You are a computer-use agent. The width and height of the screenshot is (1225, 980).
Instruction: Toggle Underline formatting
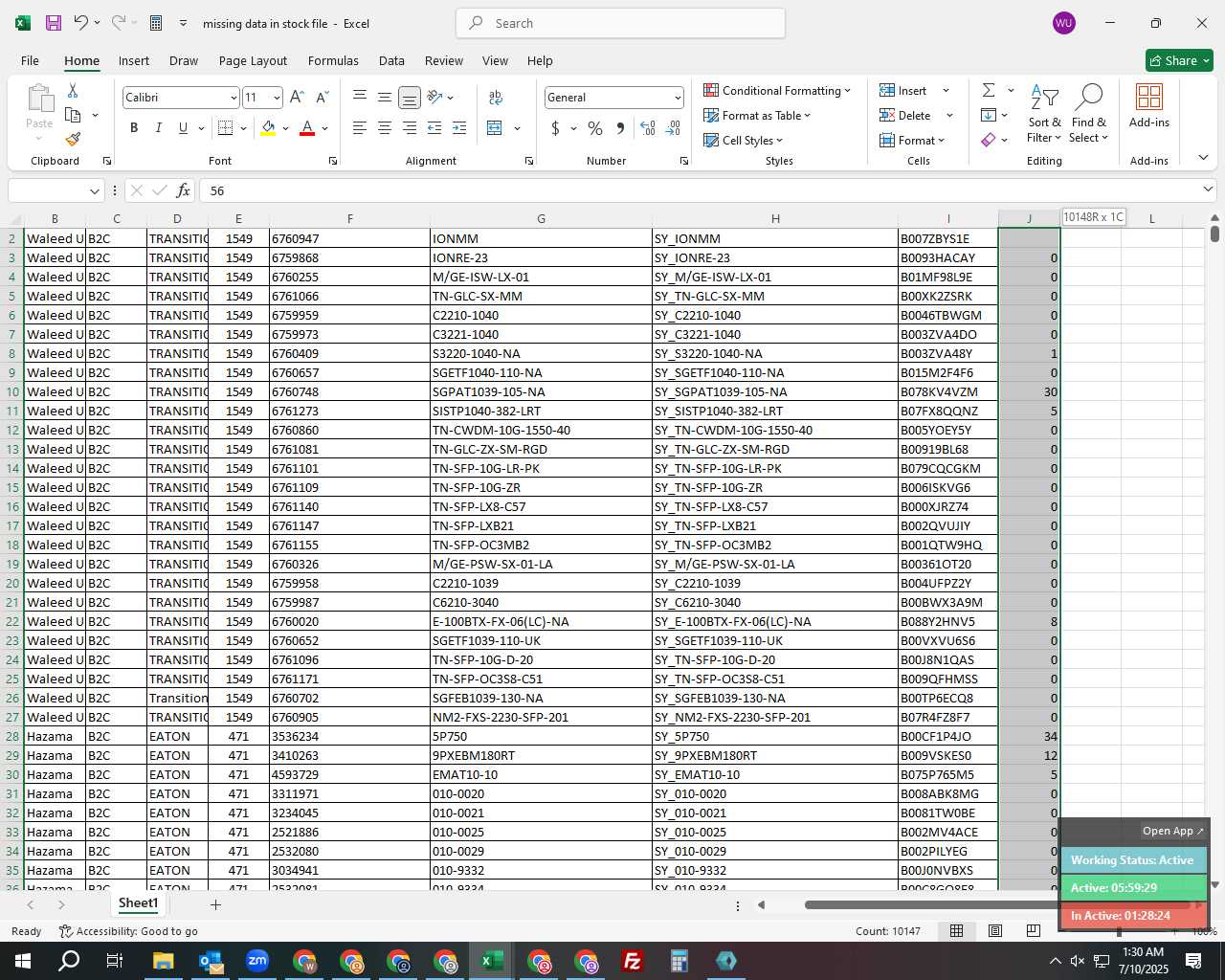click(183, 127)
